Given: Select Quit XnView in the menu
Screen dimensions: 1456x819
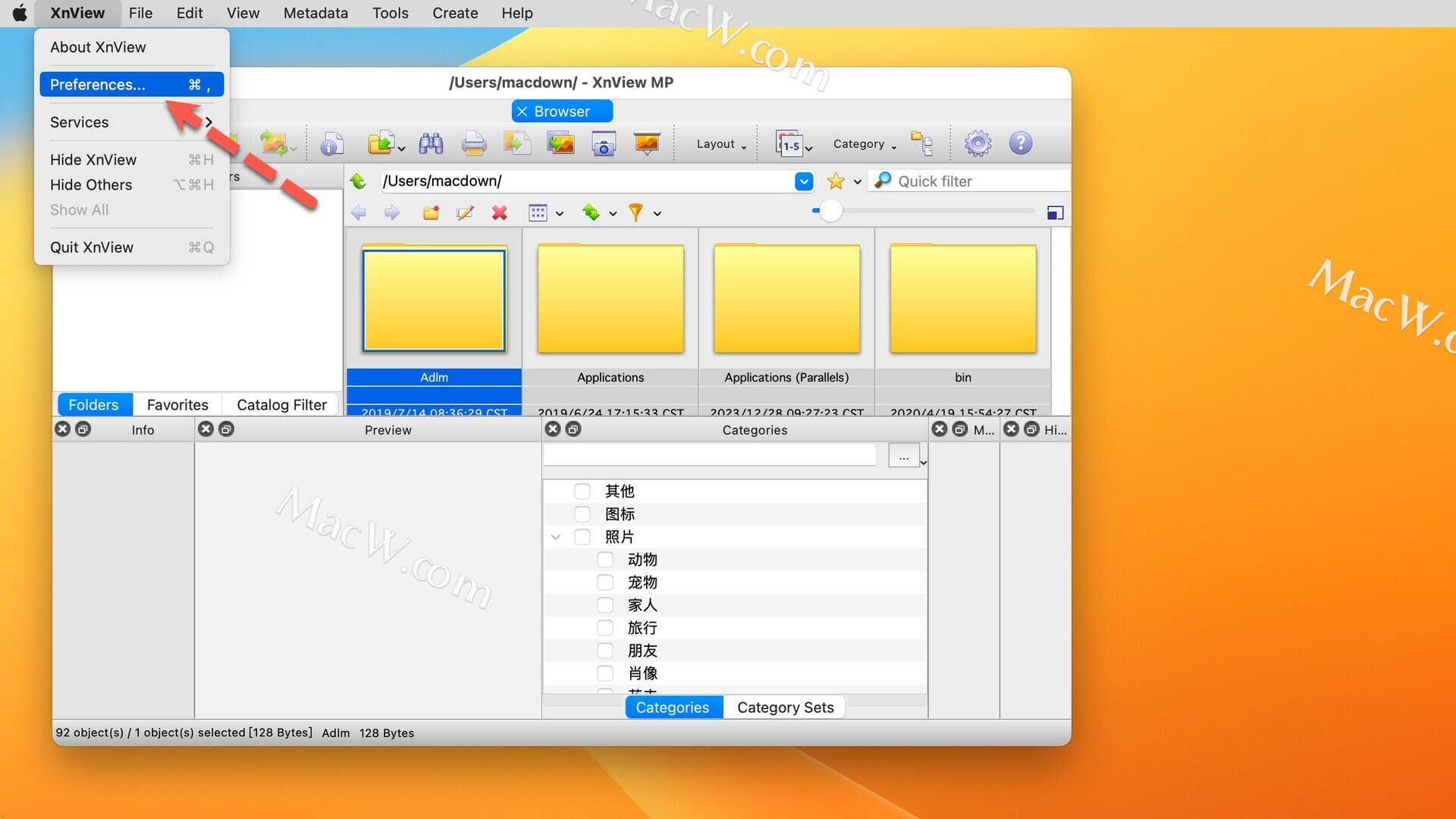Looking at the screenshot, I should pos(131,247).
